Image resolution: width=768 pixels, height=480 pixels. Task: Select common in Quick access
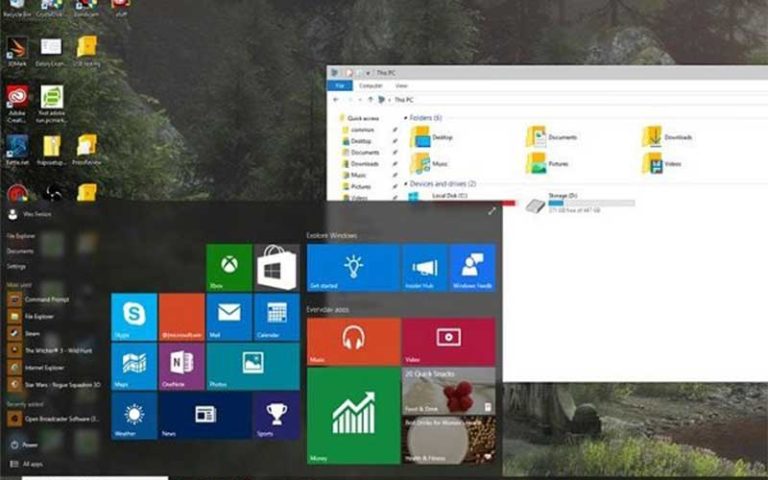coord(362,130)
